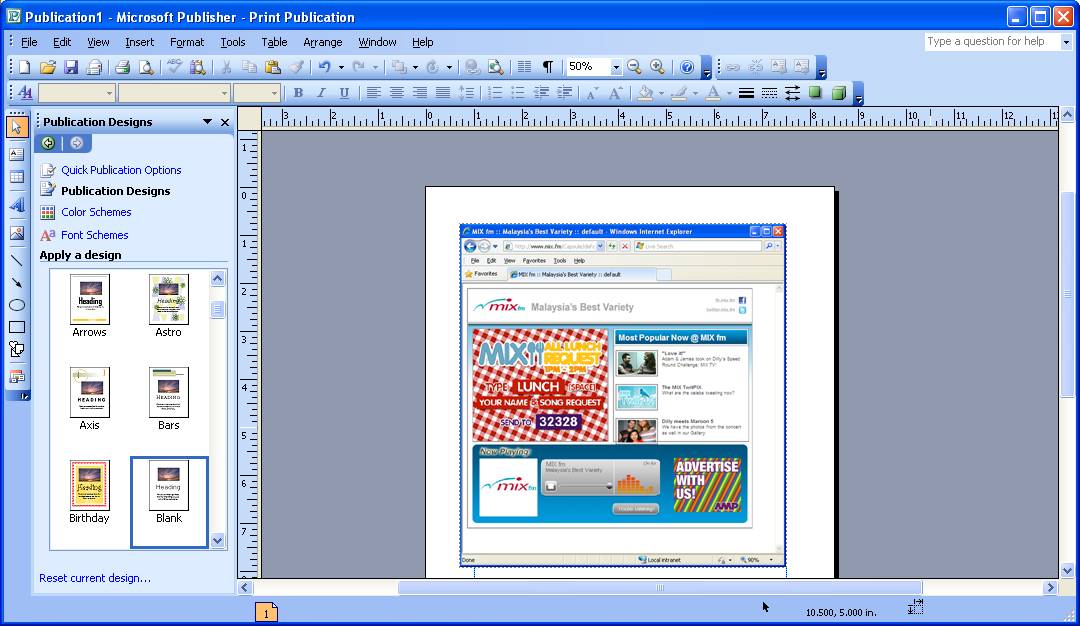Open the Format menu
This screenshot has width=1080, height=626.
[187, 42]
